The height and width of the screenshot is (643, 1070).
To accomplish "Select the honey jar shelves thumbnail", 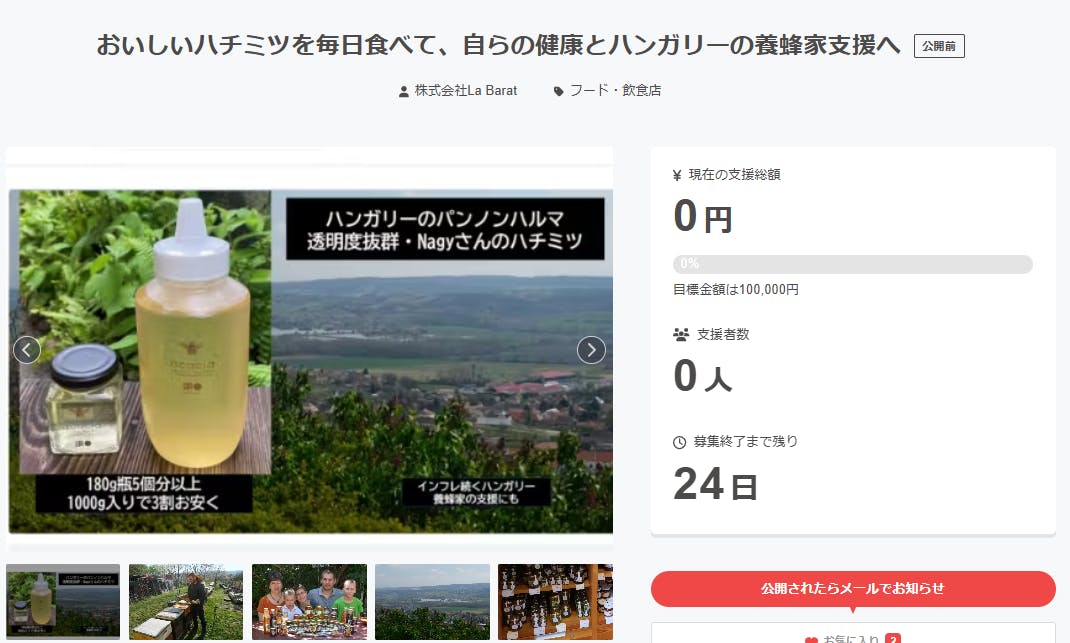I will 555,602.
